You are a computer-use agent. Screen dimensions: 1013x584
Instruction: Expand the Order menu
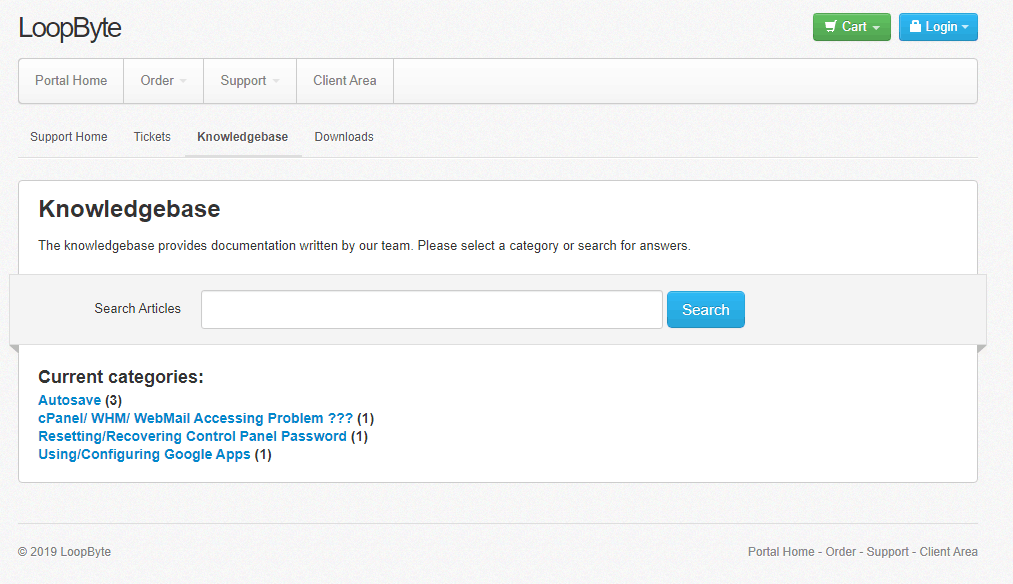(163, 81)
